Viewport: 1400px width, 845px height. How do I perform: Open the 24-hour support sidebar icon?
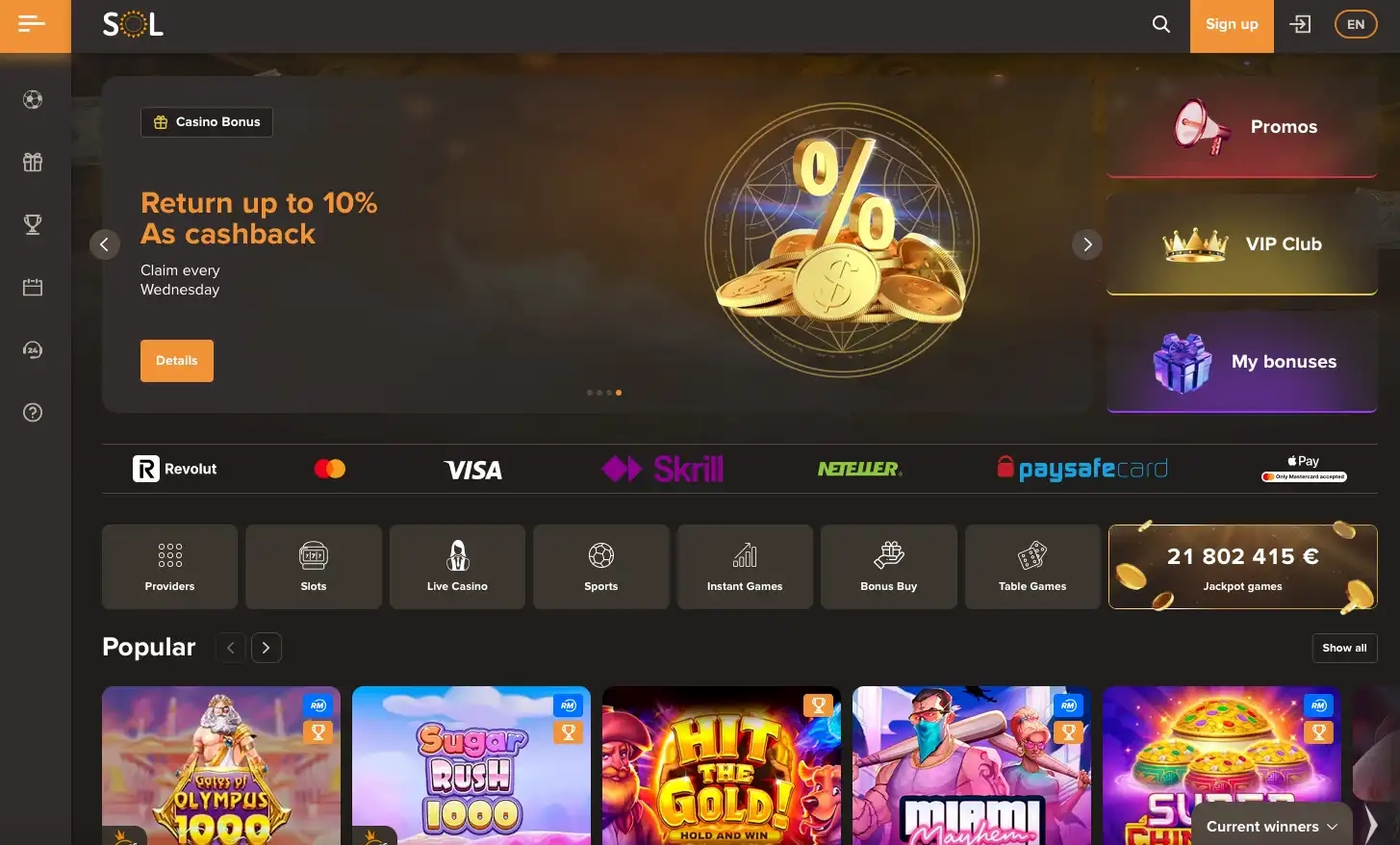click(33, 349)
